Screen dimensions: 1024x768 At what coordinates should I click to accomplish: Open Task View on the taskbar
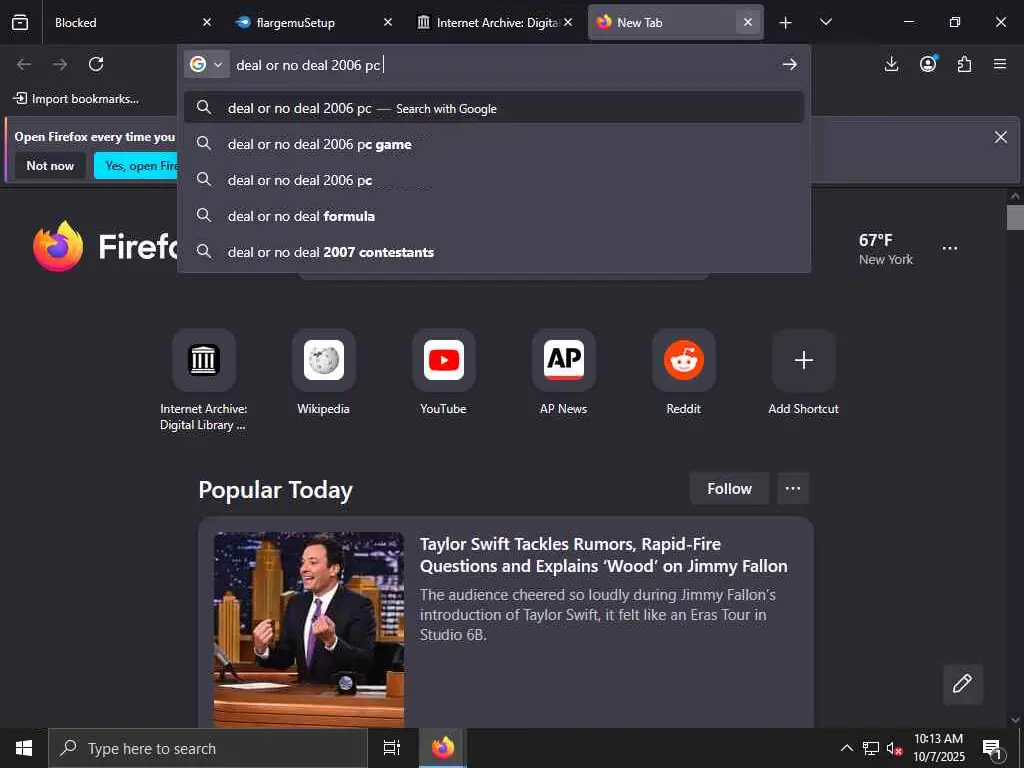tap(392, 748)
